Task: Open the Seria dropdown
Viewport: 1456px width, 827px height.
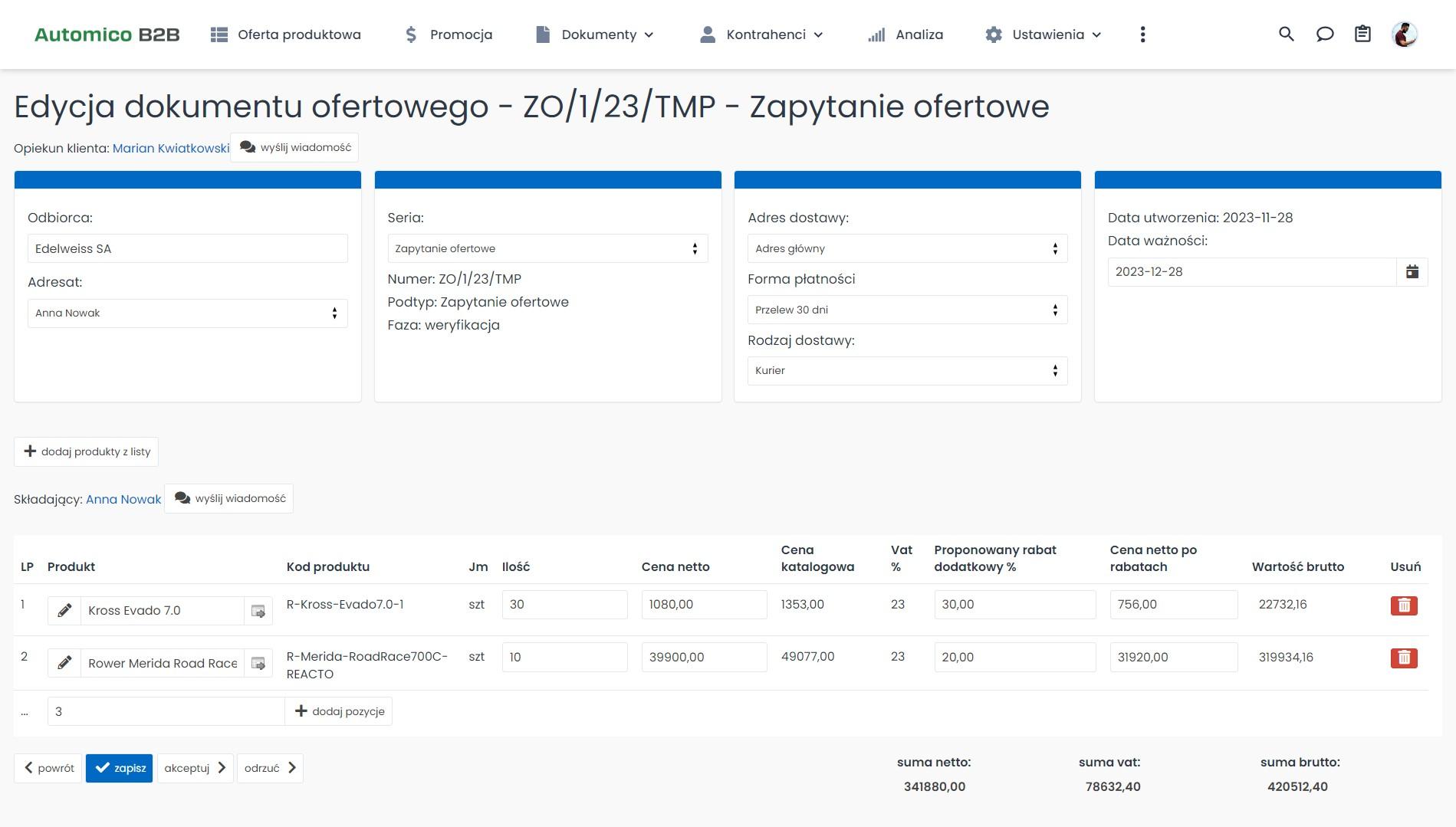Action: point(547,249)
